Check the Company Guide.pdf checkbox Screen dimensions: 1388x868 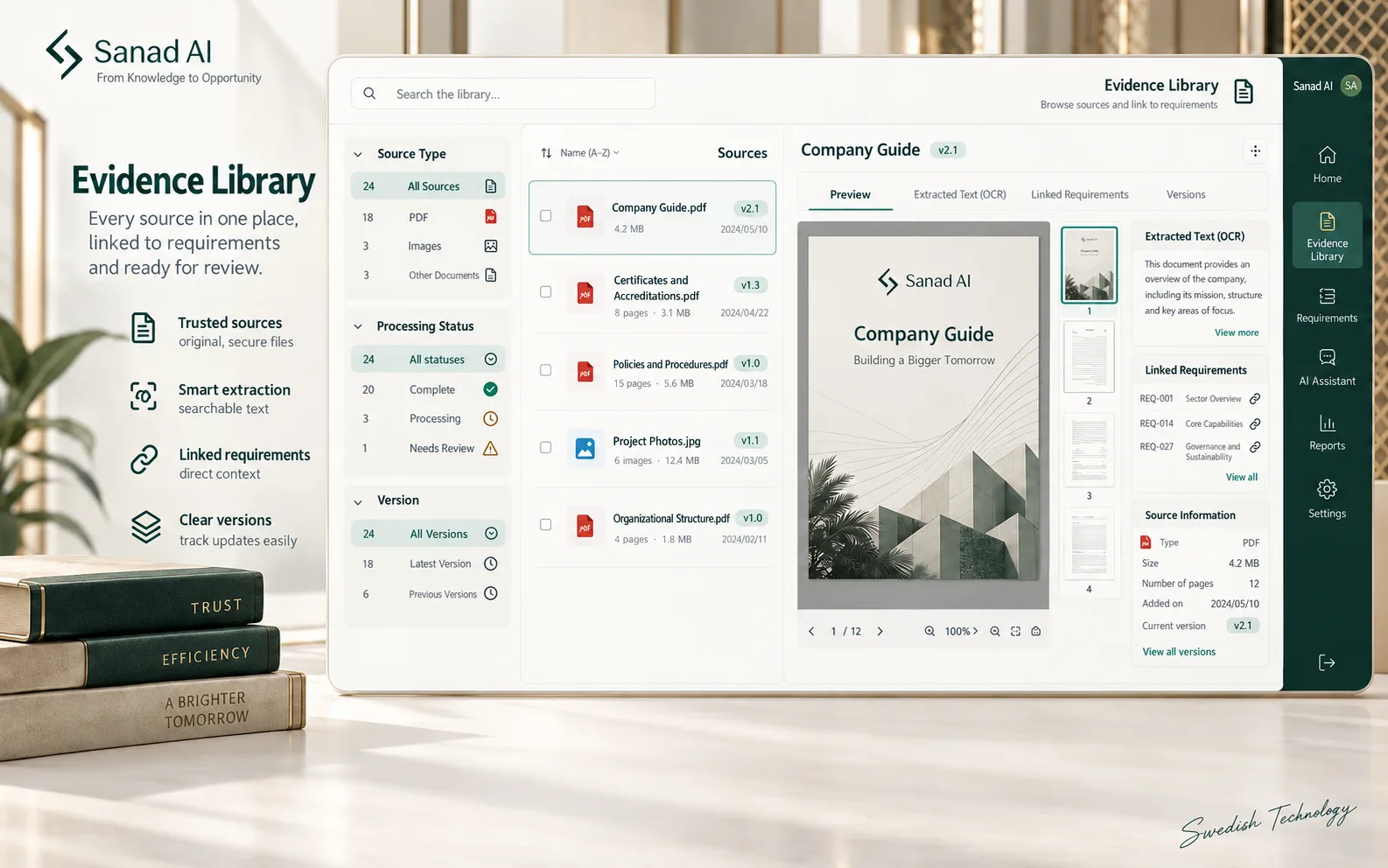tap(545, 215)
